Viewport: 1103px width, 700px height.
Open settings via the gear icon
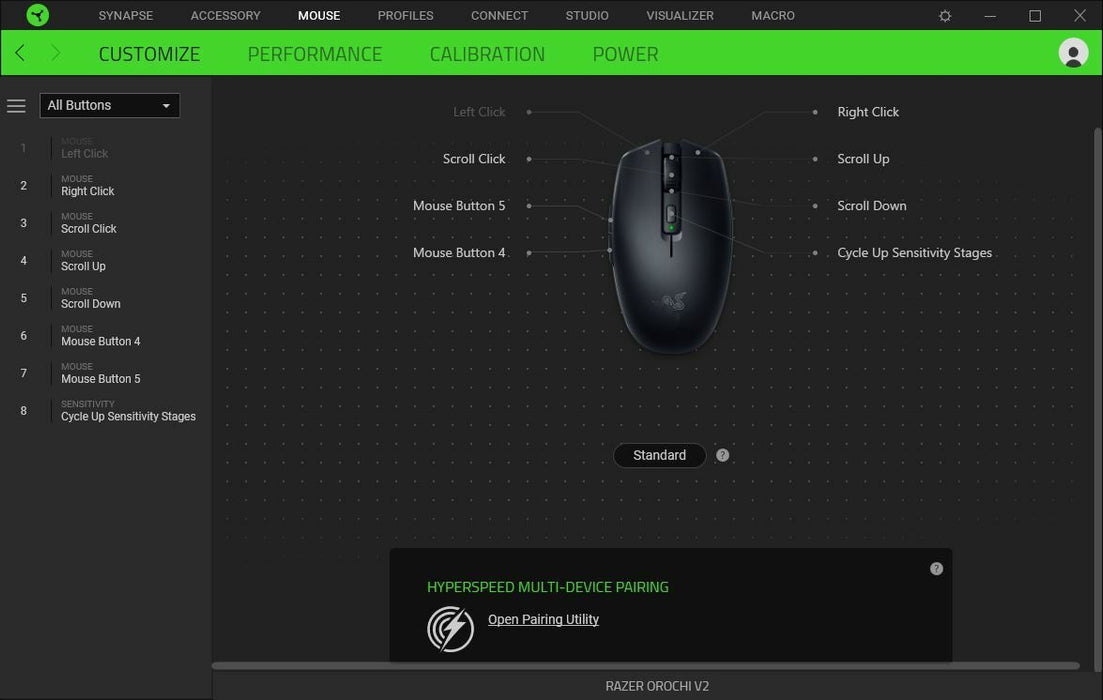pyautogui.click(x=945, y=15)
